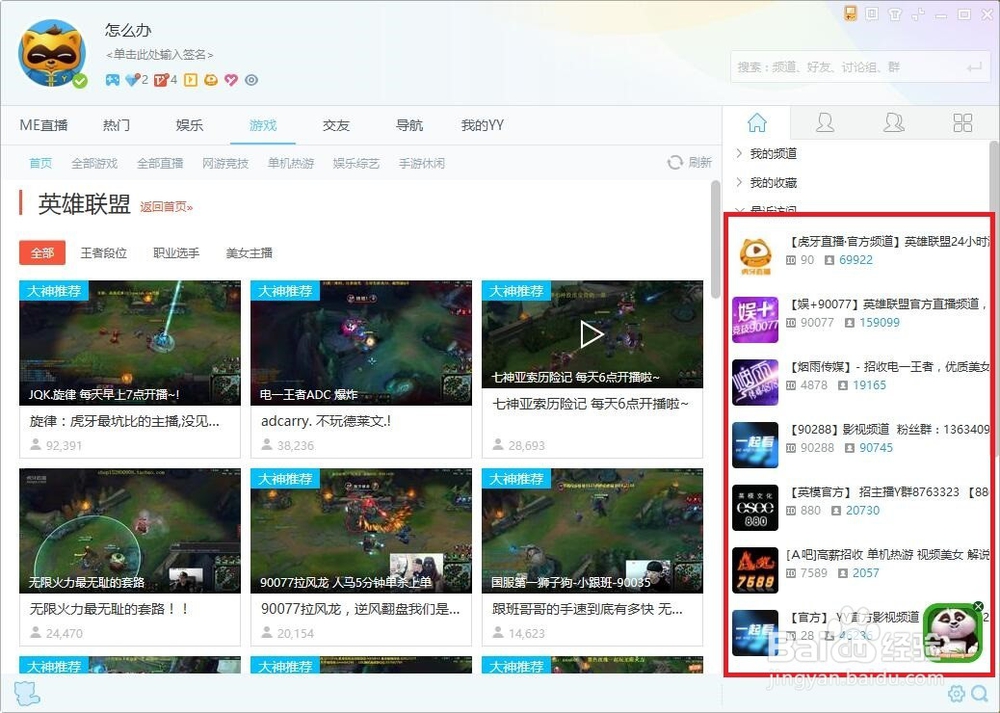Filter by 美女主播

[249, 253]
